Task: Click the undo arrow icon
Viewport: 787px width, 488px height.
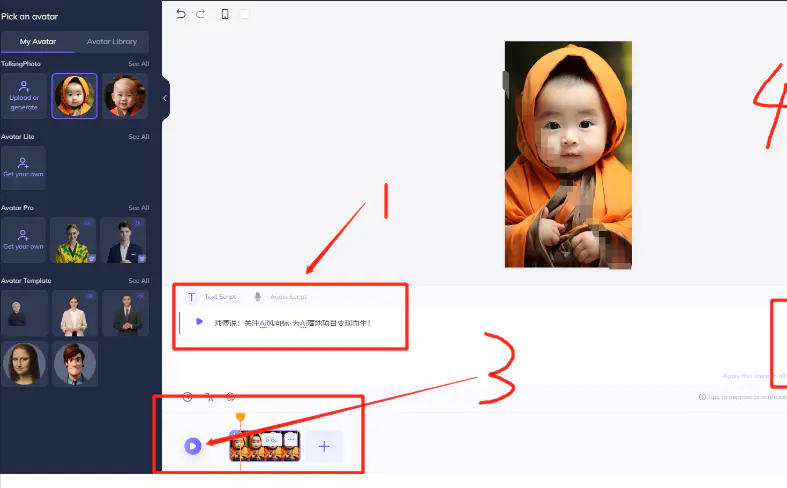Action: 181,14
